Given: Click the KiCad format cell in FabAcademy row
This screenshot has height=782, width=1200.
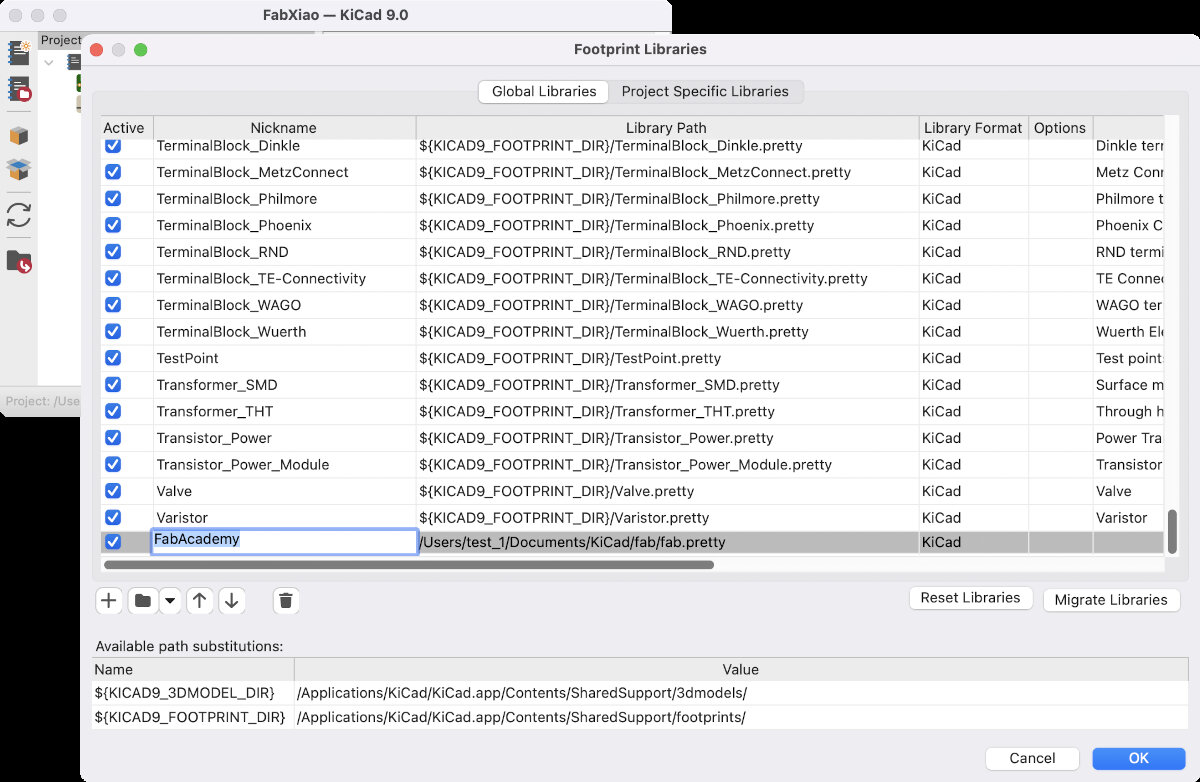Looking at the screenshot, I should click(973, 542).
